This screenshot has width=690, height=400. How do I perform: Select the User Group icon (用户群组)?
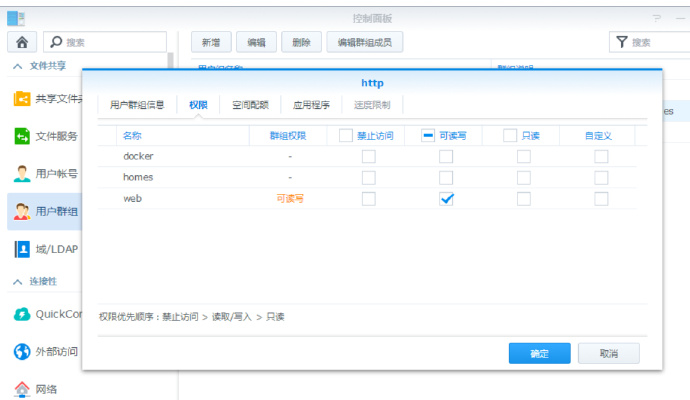22,212
